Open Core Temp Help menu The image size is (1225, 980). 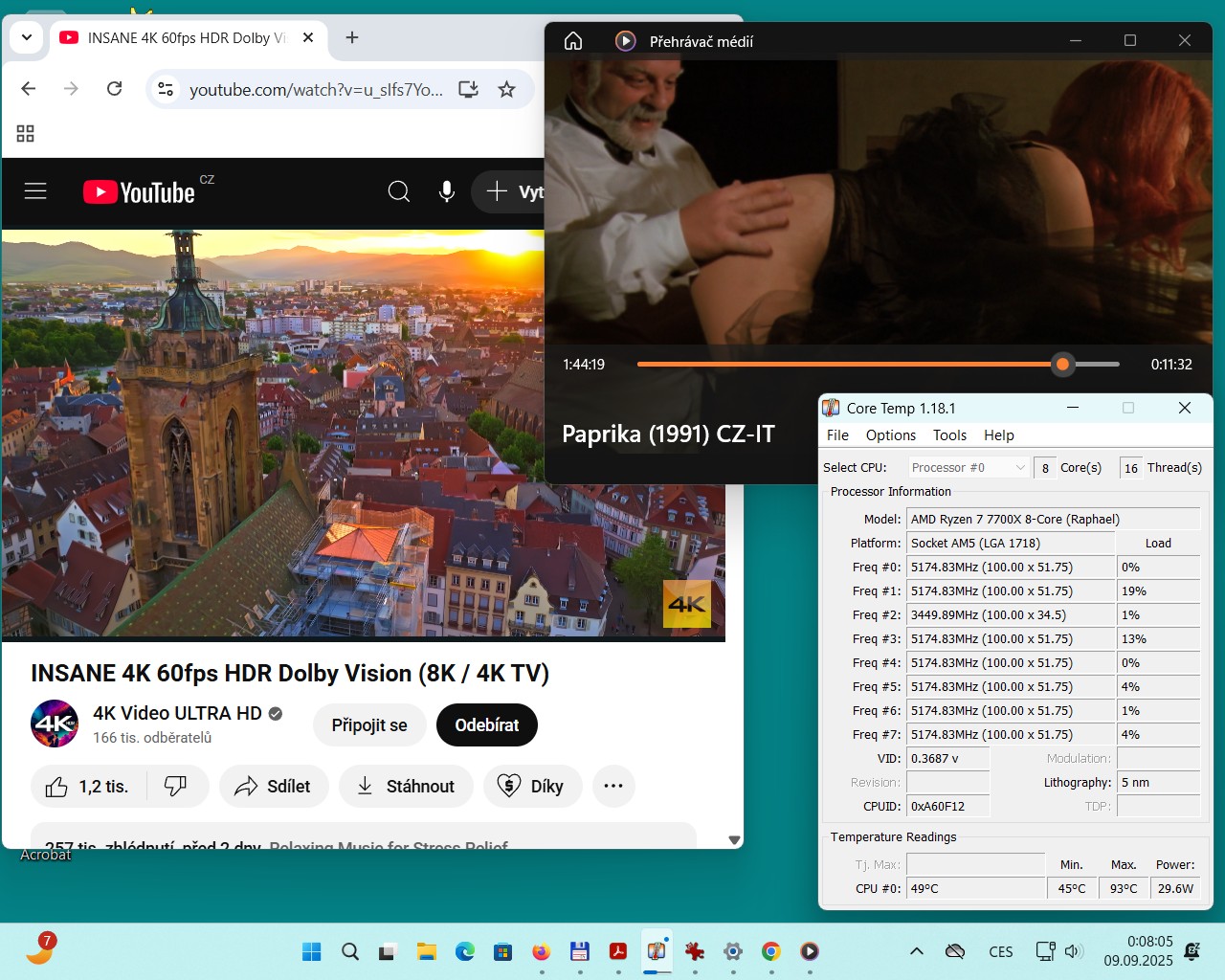coord(998,434)
